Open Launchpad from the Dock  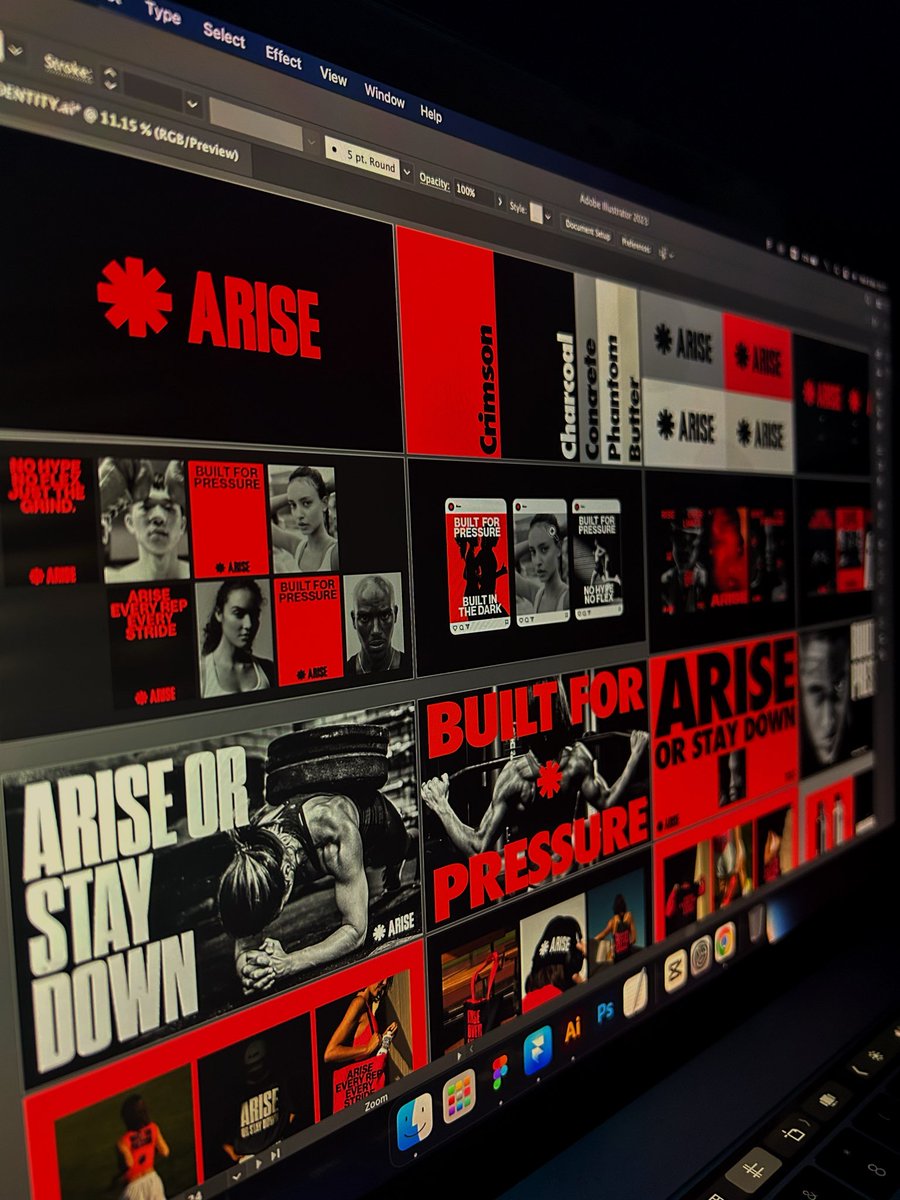point(458,1094)
